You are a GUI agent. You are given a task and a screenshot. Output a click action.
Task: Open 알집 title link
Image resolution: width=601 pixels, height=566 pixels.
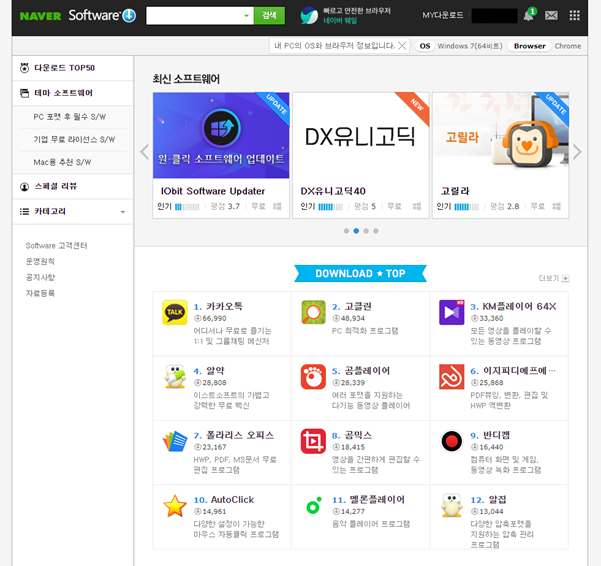point(498,499)
